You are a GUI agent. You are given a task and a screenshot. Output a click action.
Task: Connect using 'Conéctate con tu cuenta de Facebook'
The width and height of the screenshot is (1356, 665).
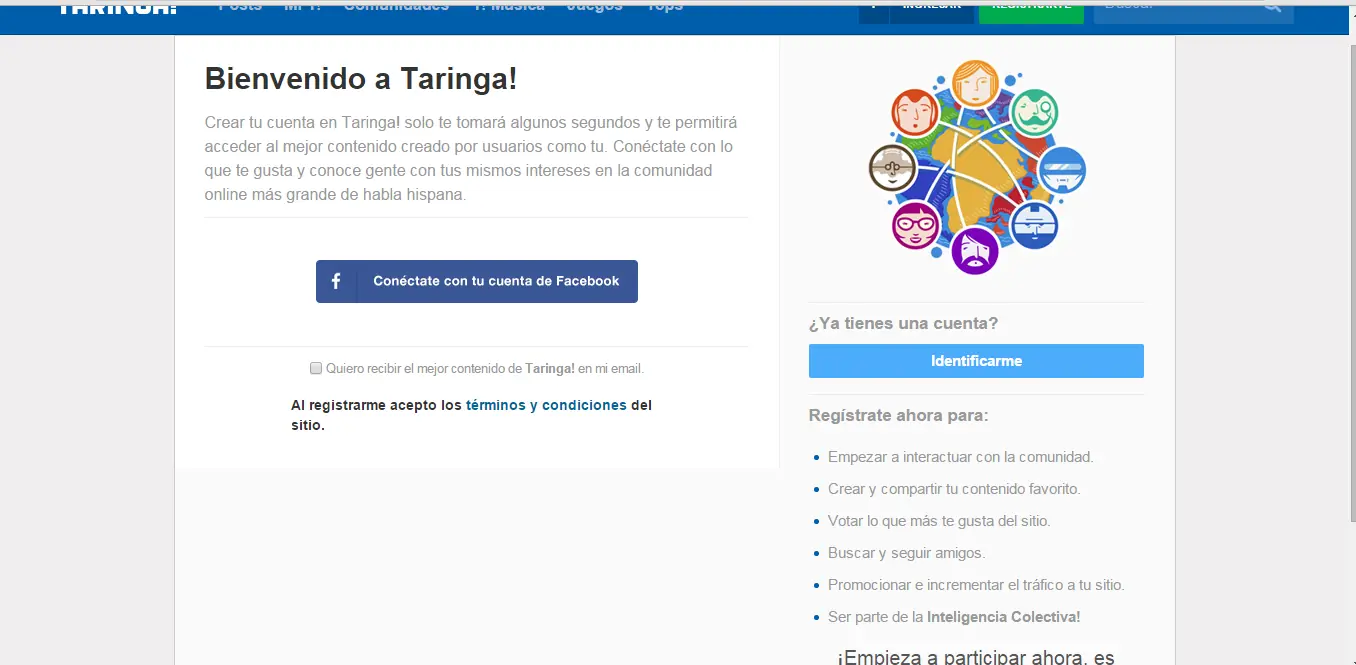477,282
